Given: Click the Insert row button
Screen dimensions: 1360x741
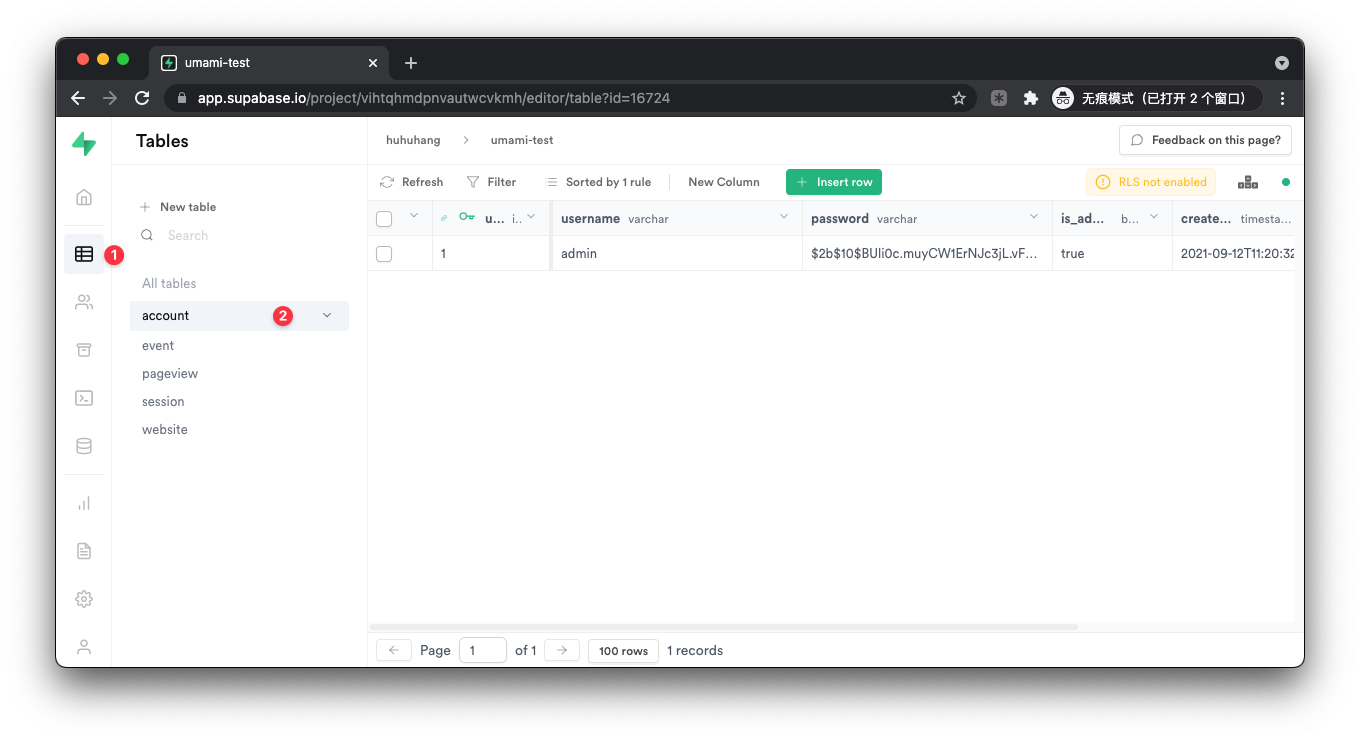Looking at the screenshot, I should point(834,182).
